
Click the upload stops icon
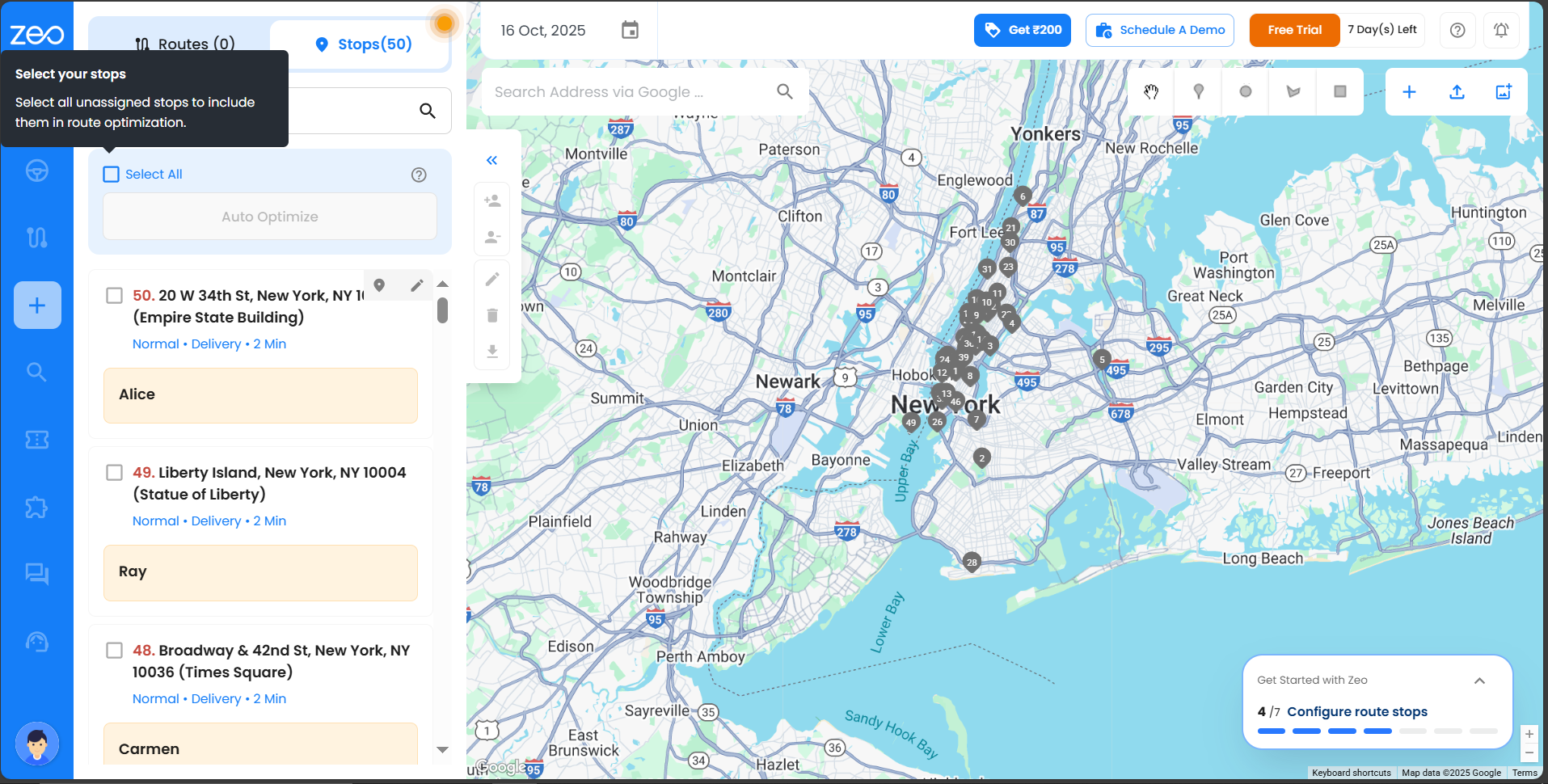pyautogui.click(x=1457, y=91)
